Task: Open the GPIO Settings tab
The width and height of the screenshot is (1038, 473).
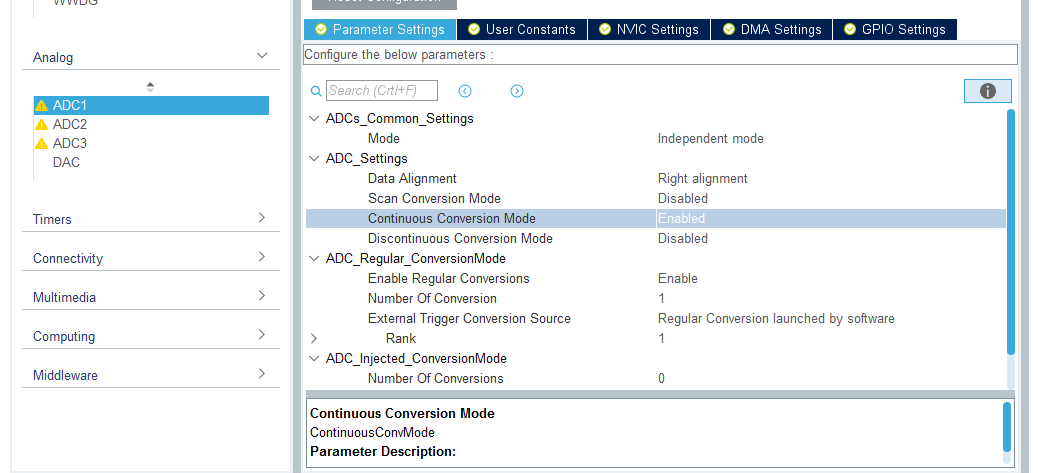Action: [x=894, y=29]
